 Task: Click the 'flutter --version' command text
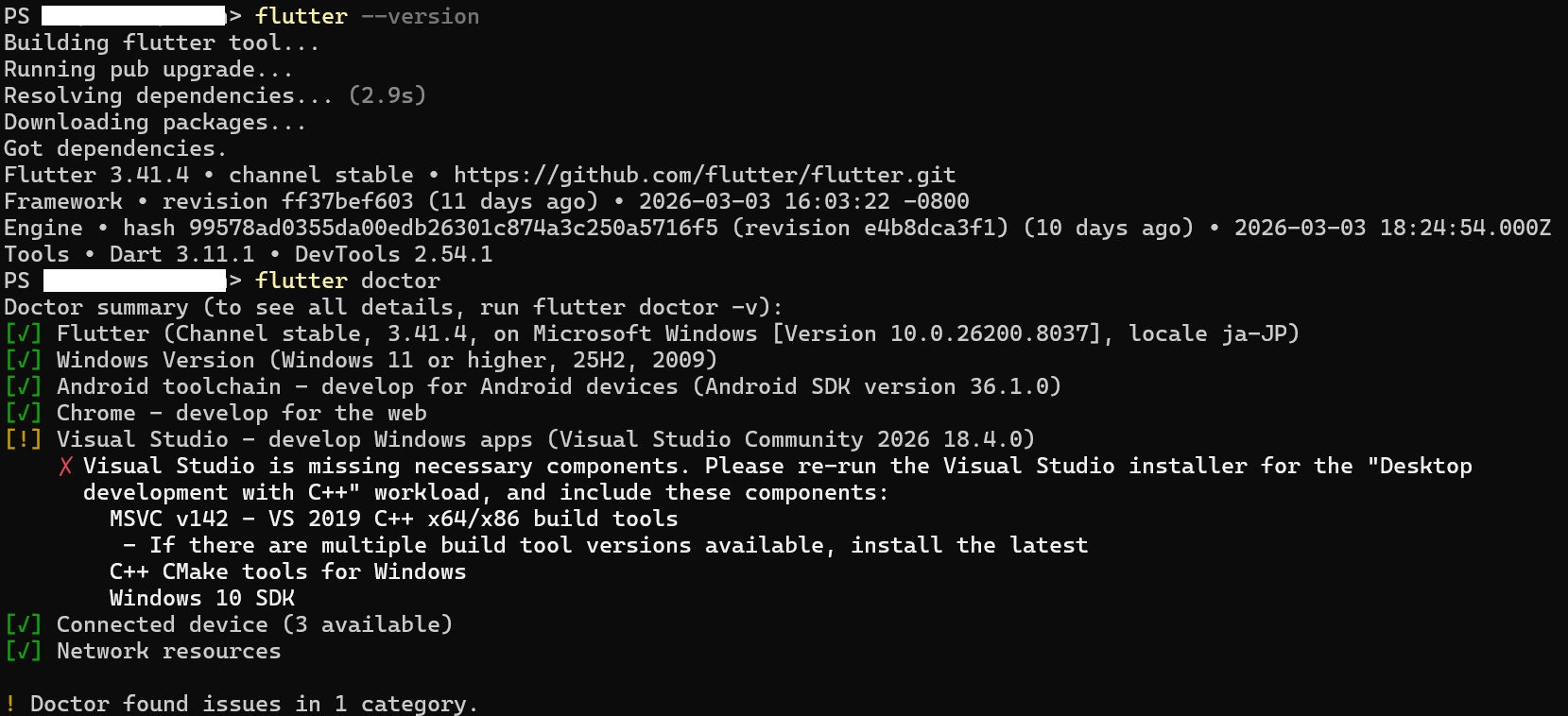pos(367,16)
